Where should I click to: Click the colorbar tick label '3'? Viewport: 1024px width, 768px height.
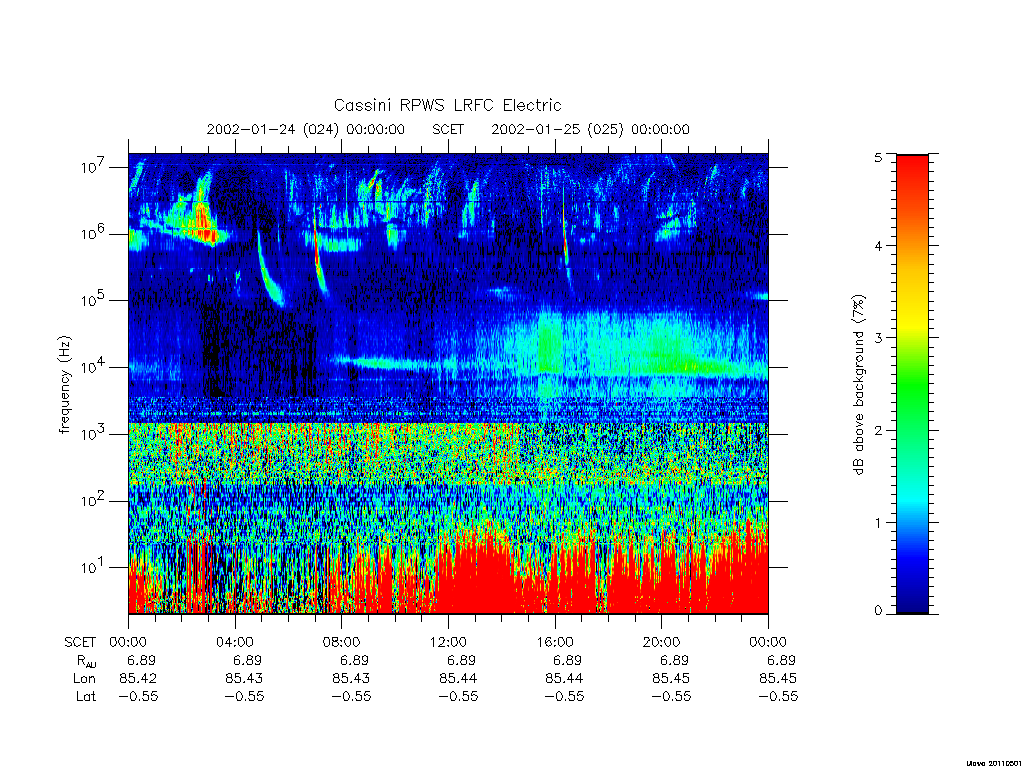[878, 338]
